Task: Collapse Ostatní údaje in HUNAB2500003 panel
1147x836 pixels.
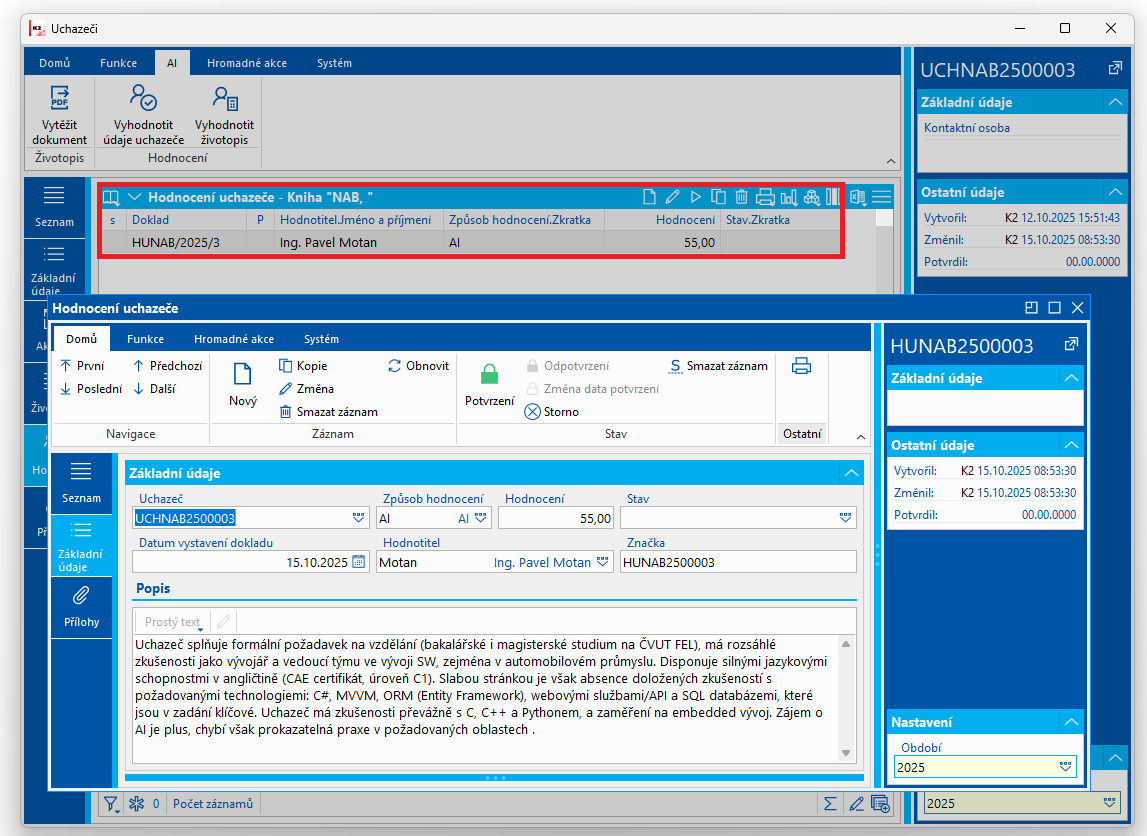Action: [1072, 445]
